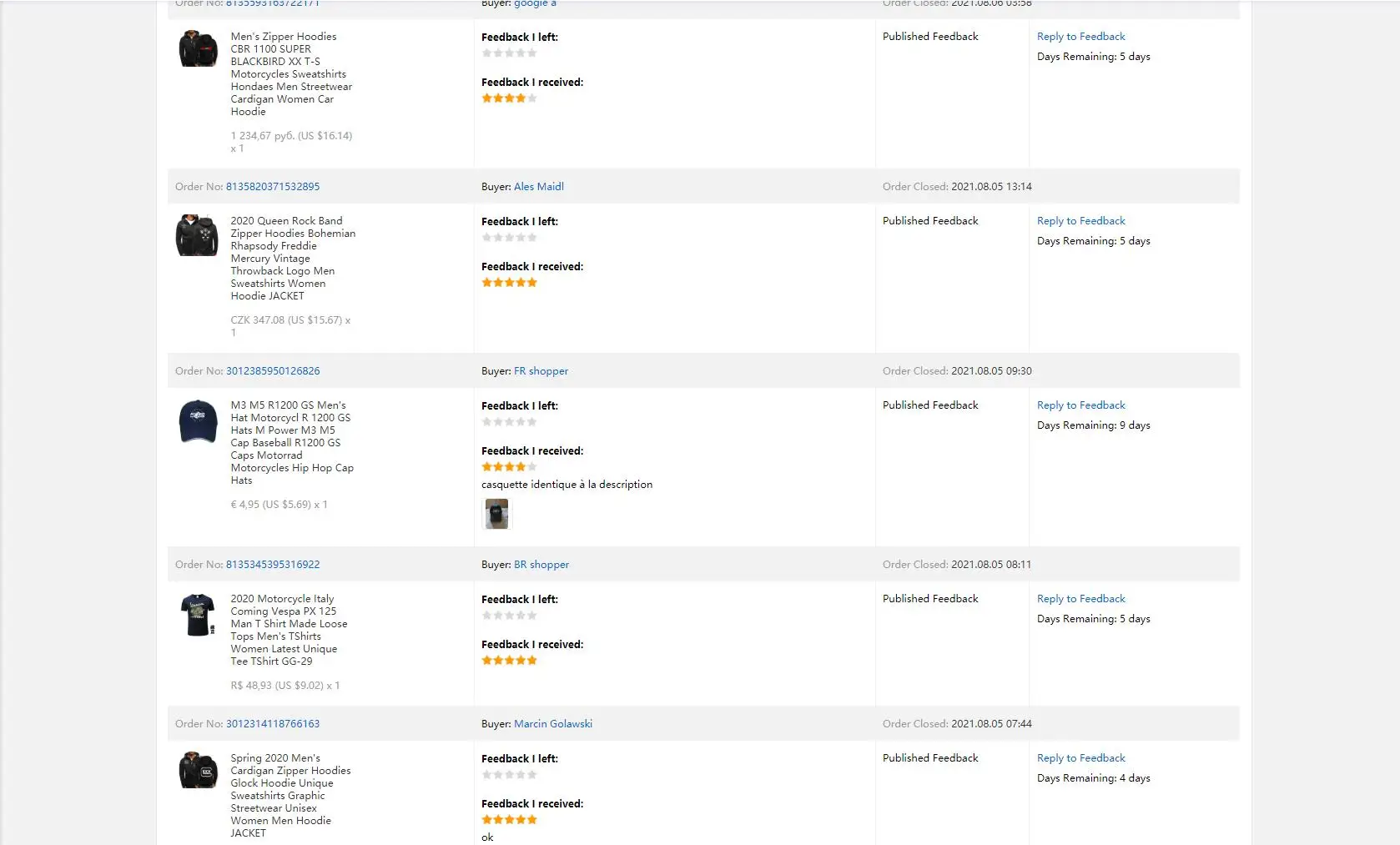Open the Glock hoodie product thumbnail
This screenshot has width=1400, height=845.
198,771
